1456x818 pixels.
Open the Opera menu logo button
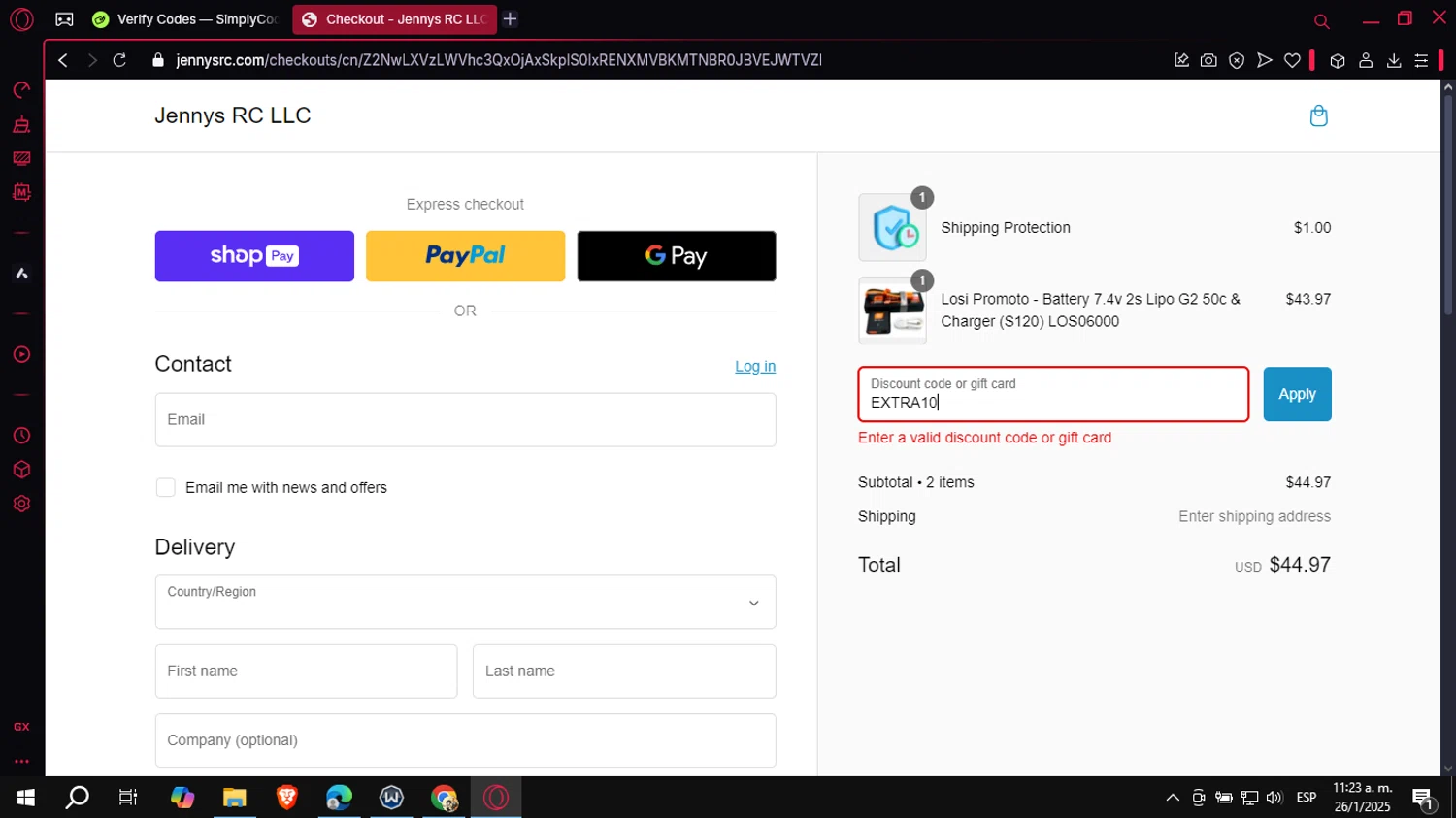pos(21,19)
